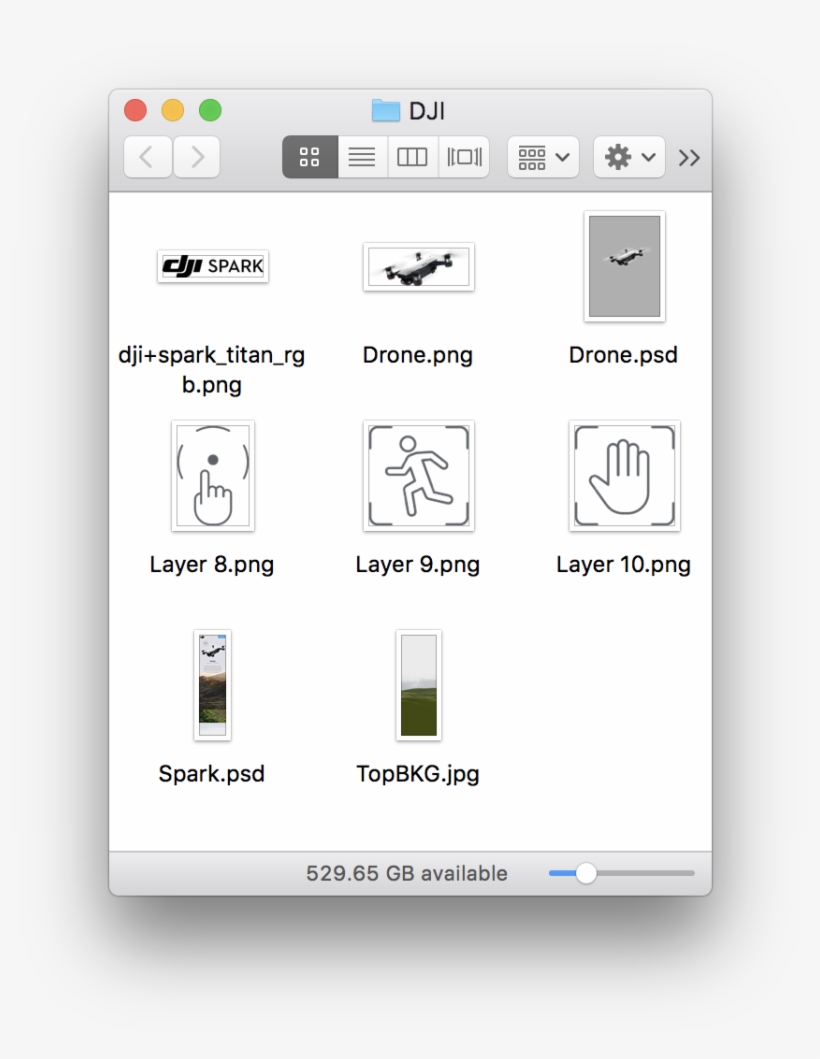Viewport: 820px width, 1059px height.
Task: Open the action gear menu
Action: 628,157
